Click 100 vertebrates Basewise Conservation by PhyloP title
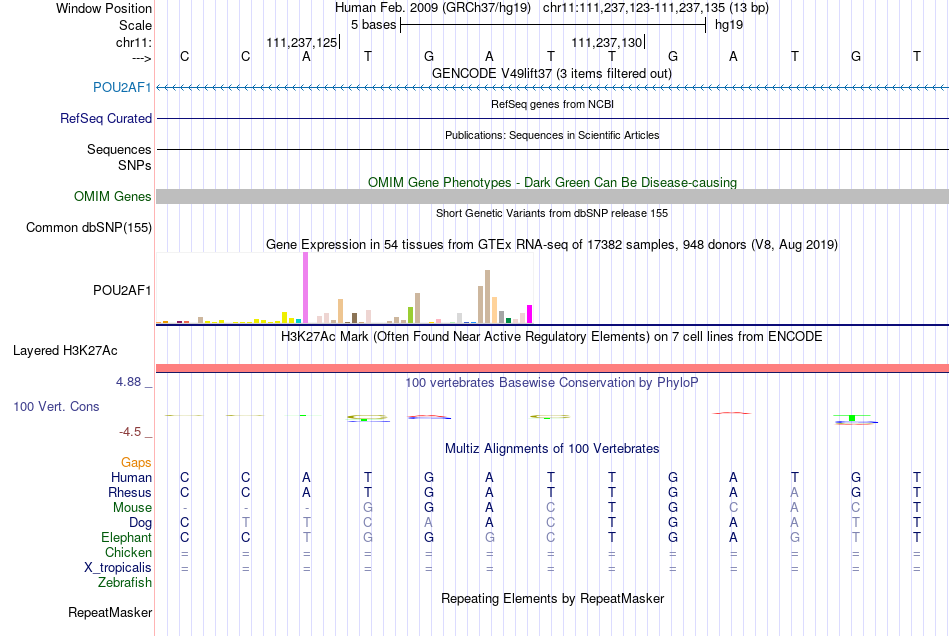The width and height of the screenshot is (950, 636). point(551,383)
